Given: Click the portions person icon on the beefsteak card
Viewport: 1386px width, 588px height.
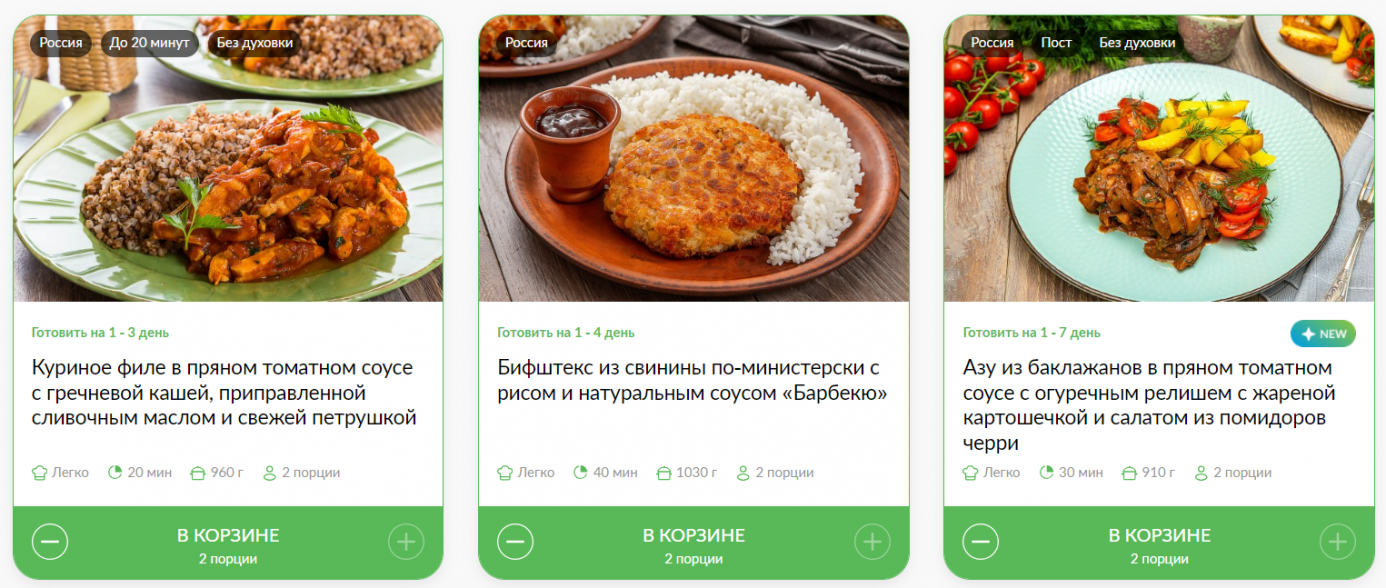Looking at the screenshot, I should click(743, 472).
